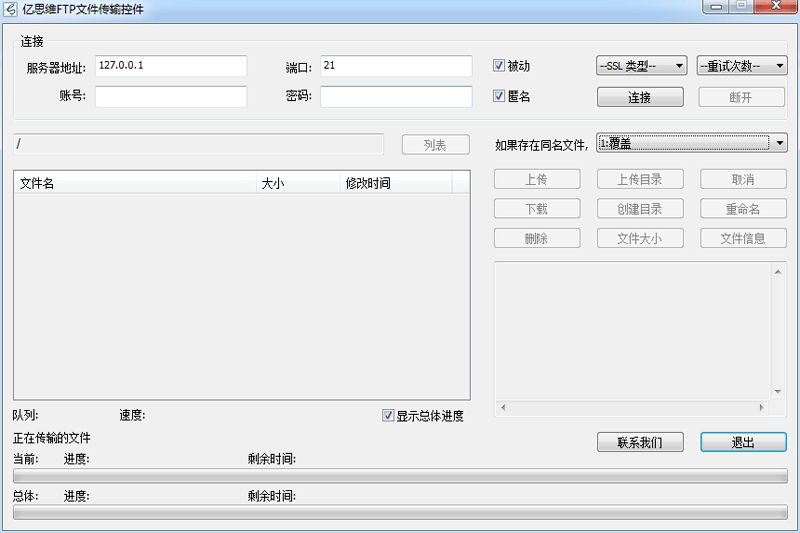The height and width of the screenshot is (533, 800).
Task: Click the 删除 delete button
Action: [537, 238]
